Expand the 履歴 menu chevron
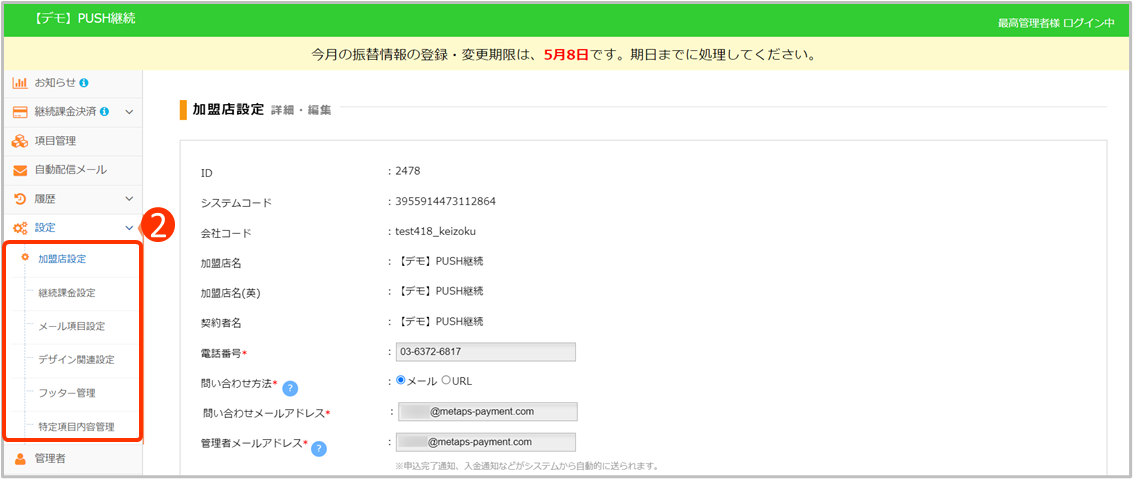Screen dimensions: 1133x479 (x=129, y=199)
